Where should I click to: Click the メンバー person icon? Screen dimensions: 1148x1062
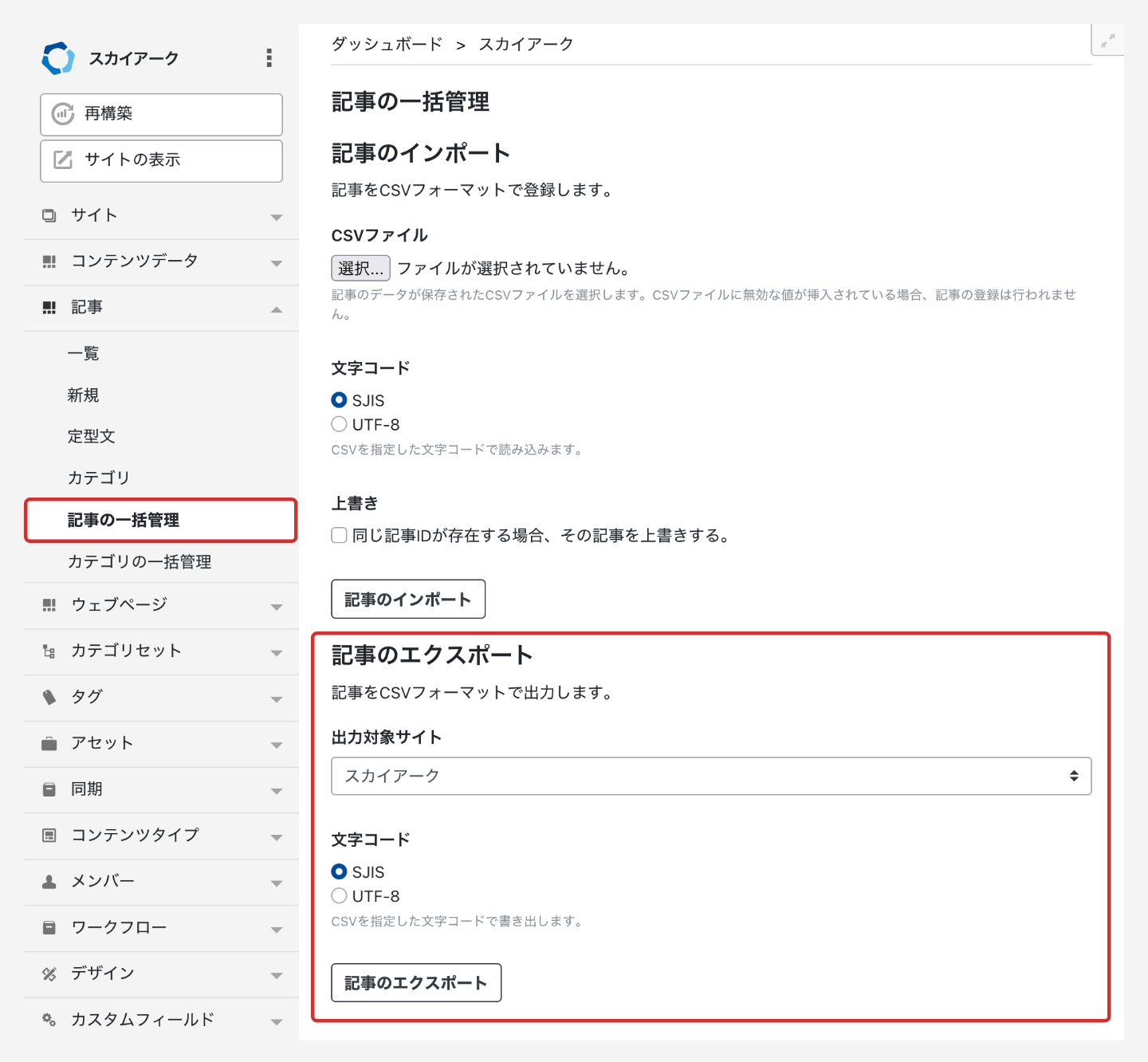49,882
